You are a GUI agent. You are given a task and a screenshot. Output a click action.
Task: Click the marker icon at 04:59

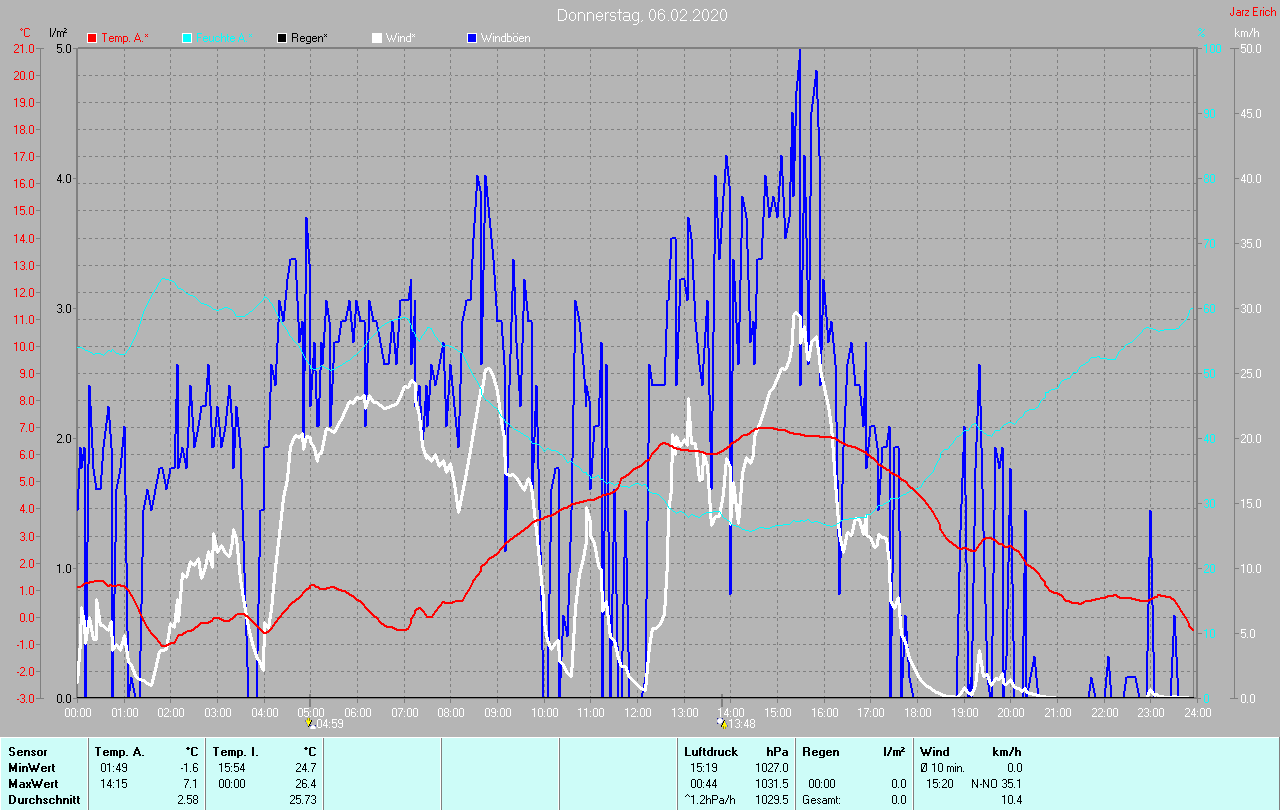pos(310,722)
